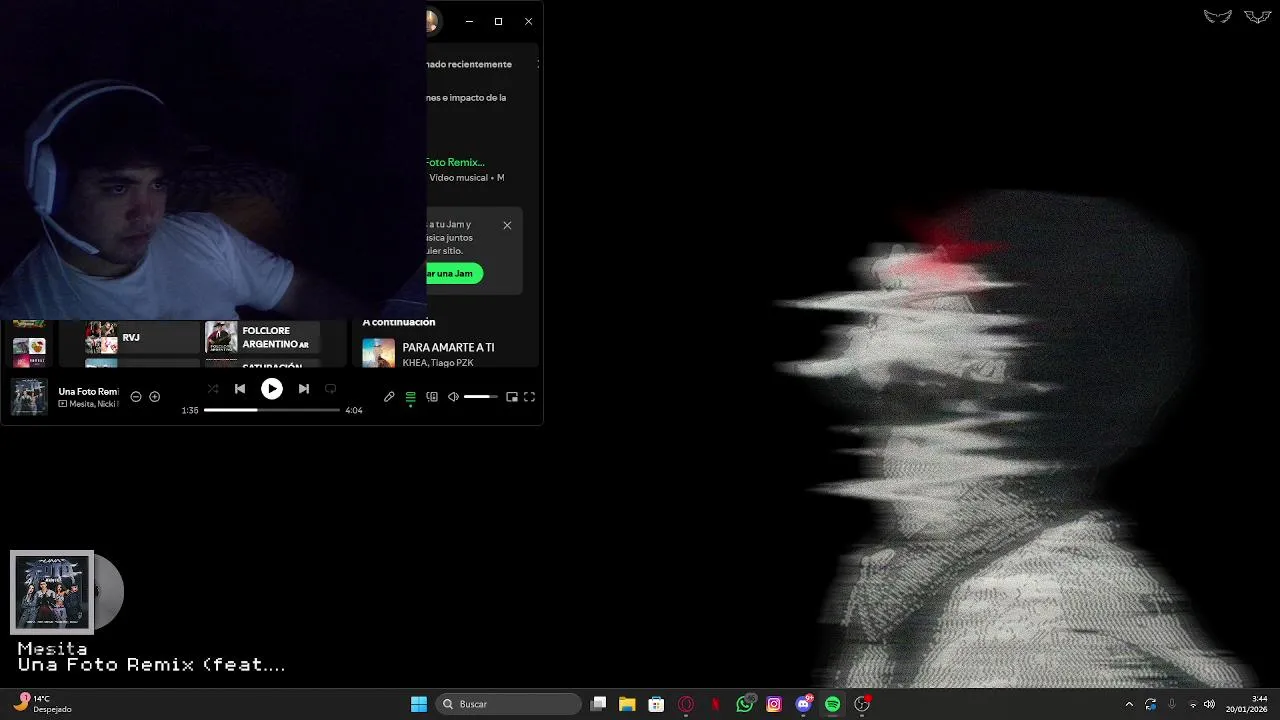Screen dimensions: 1280x720
Task: Open the system volume tray icon
Action: (x=1210, y=704)
